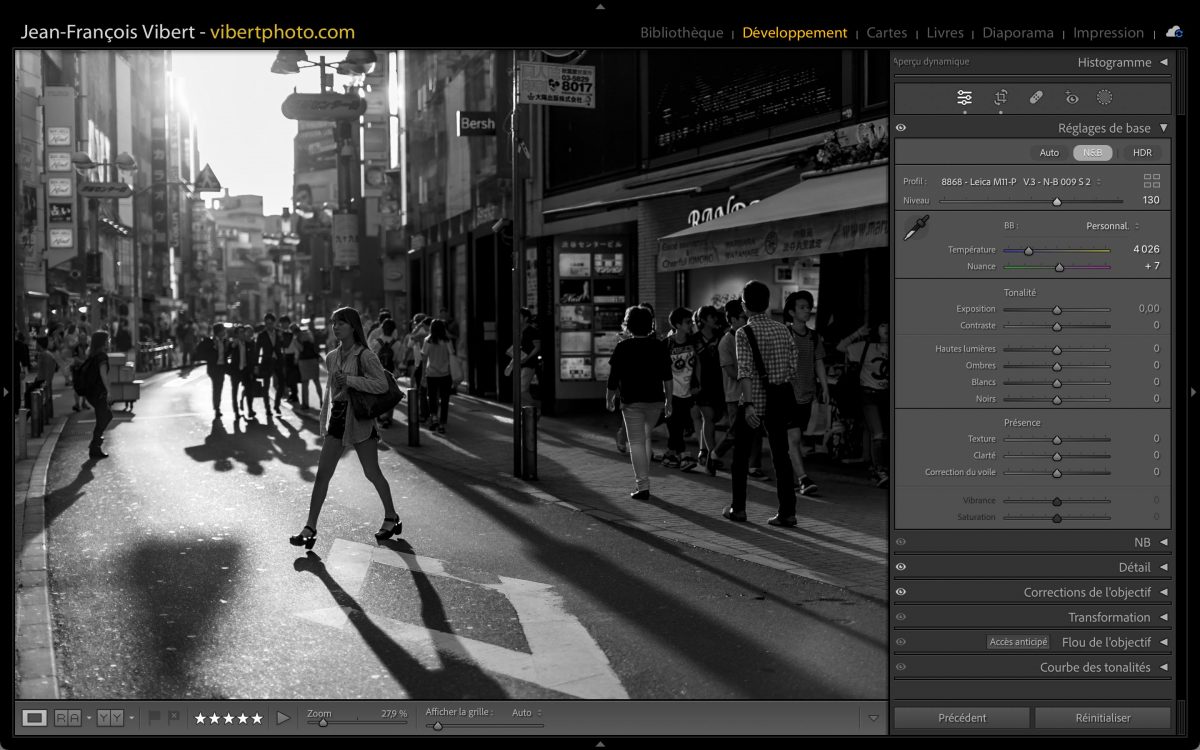Expand the Courbe des tonalités panel
This screenshot has height=750, width=1200.
[1094, 667]
